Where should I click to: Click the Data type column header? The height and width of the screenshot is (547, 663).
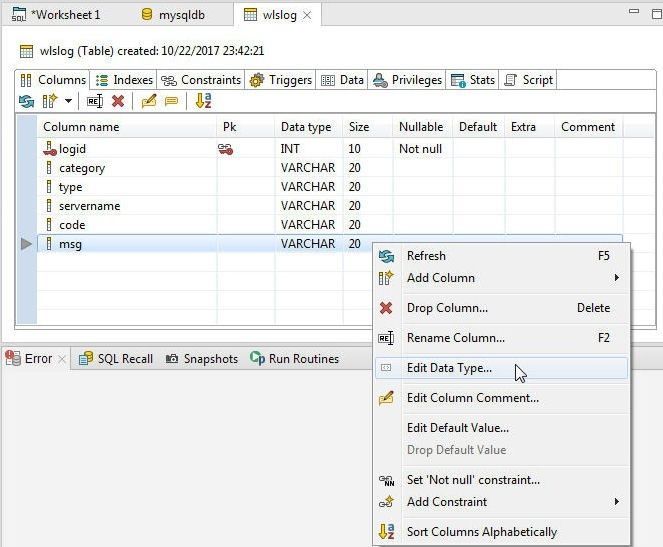pos(309,127)
